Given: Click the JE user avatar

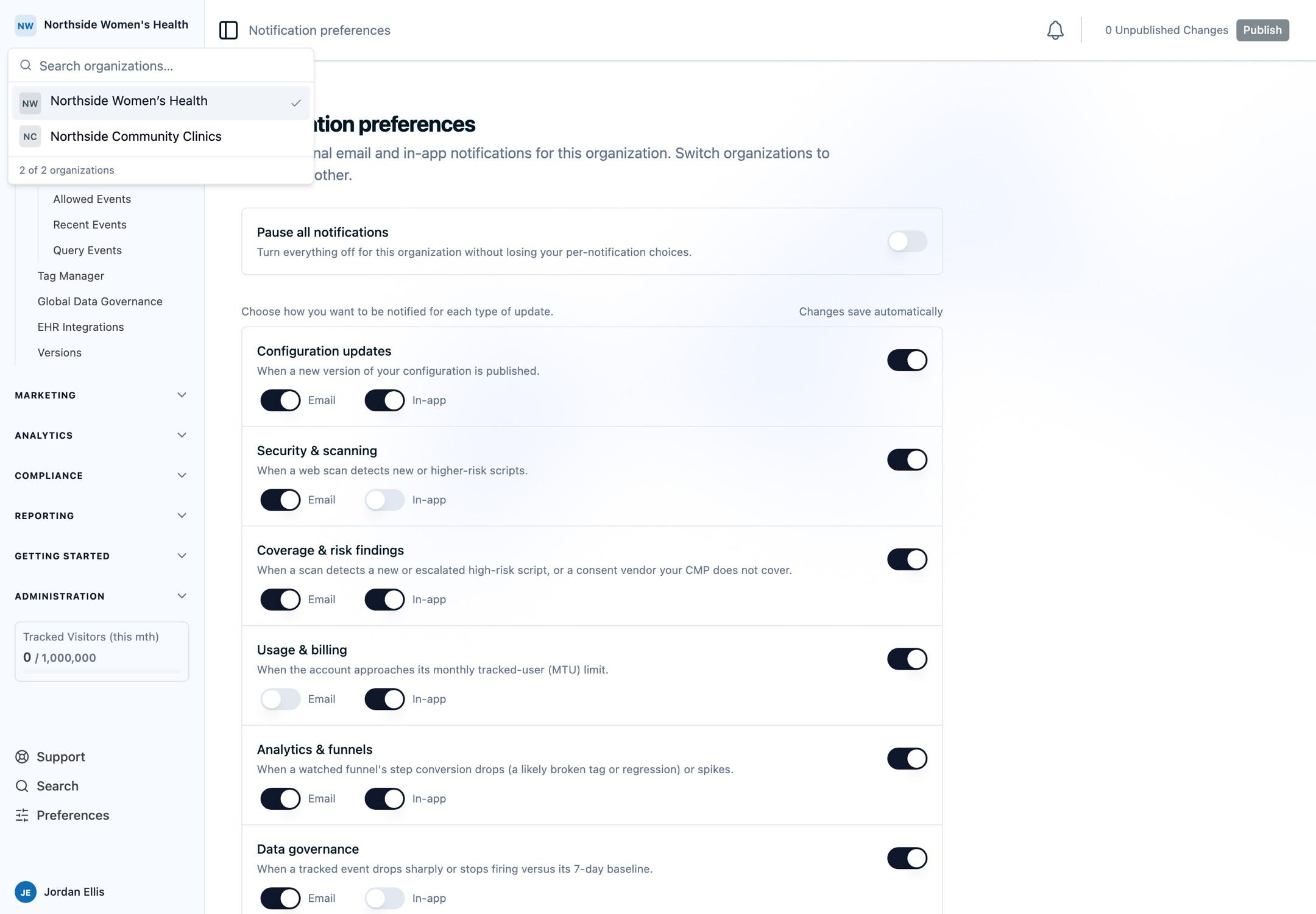Looking at the screenshot, I should pos(26,892).
